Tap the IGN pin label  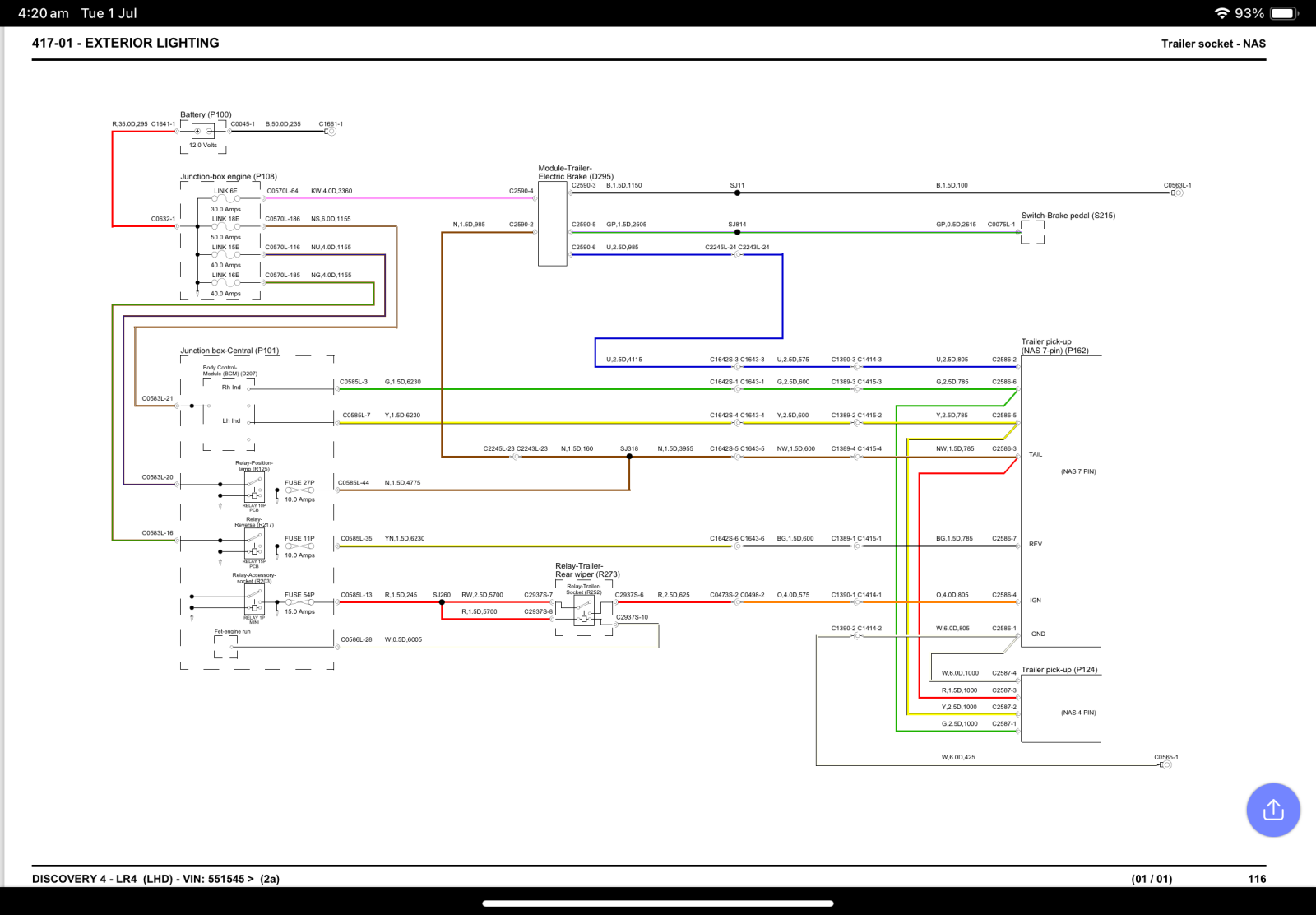click(x=1036, y=601)
